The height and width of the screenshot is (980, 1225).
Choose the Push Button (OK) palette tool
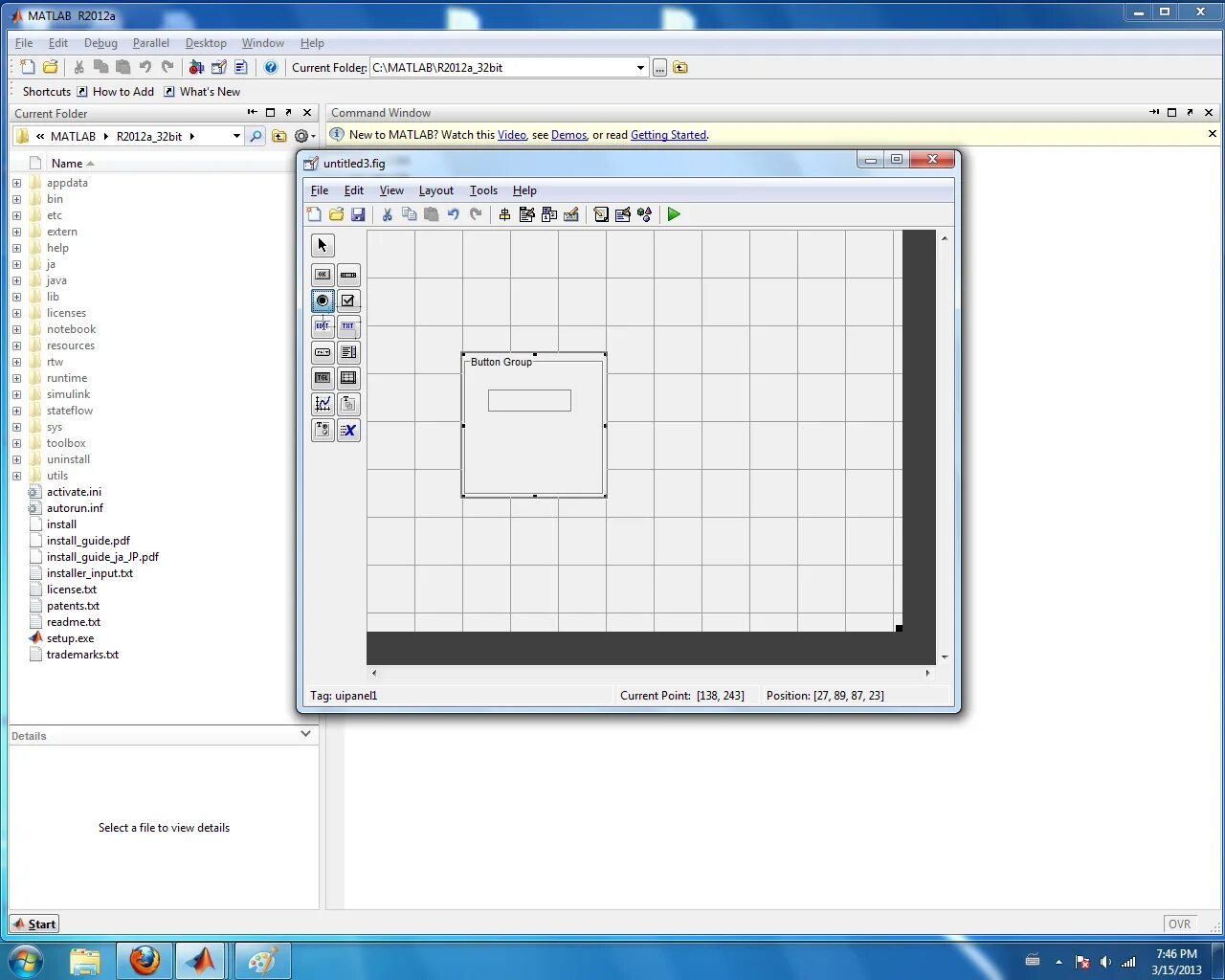pos(323,275)
